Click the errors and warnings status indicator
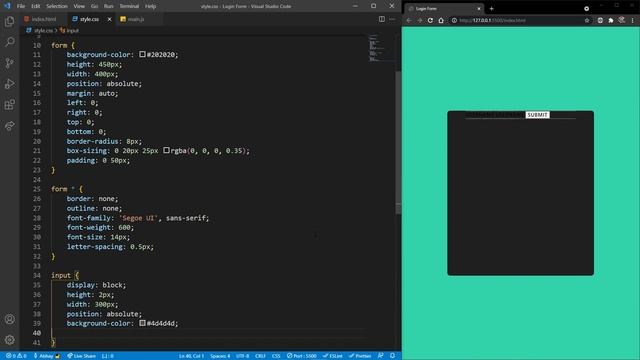 [16, 356]
